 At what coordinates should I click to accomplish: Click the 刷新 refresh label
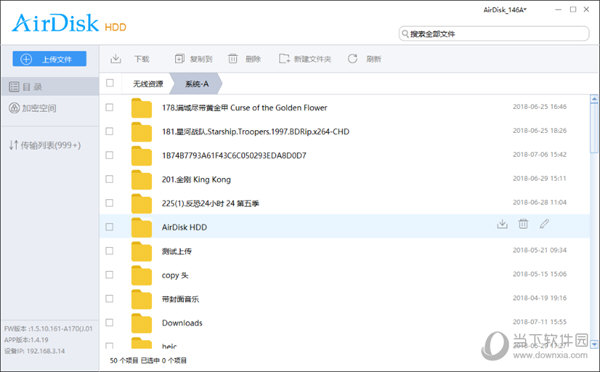click(x=374, y=59)
